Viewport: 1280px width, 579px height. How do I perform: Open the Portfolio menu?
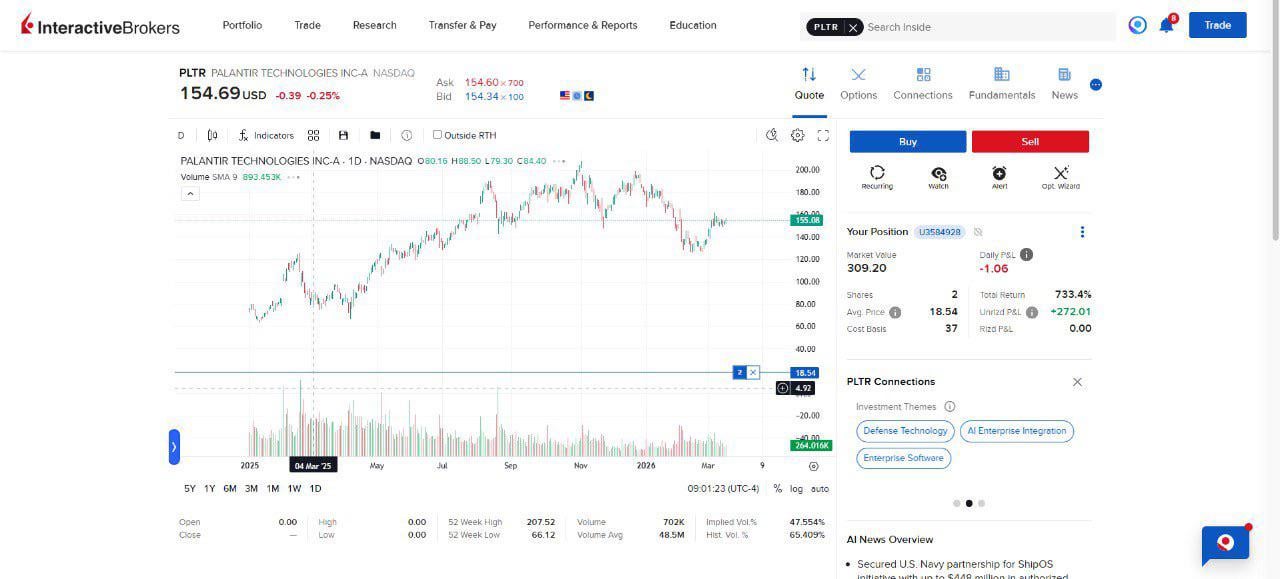(242, 25)
